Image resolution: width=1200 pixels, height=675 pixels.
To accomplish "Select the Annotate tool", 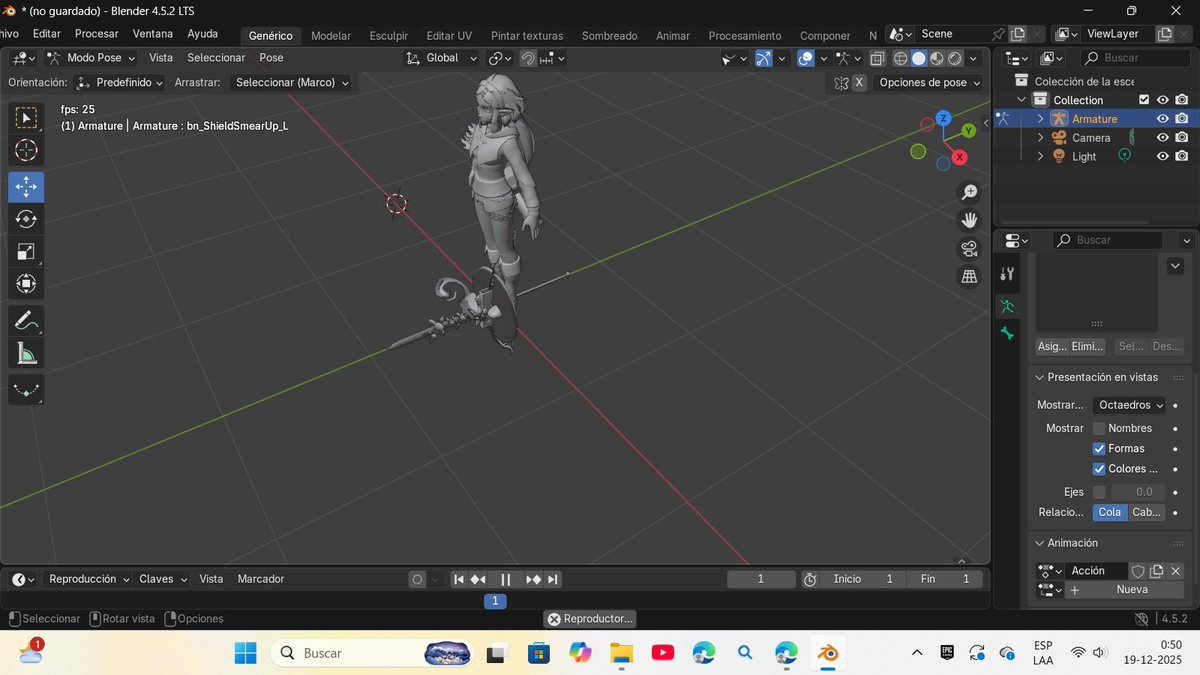I will 26,321.
